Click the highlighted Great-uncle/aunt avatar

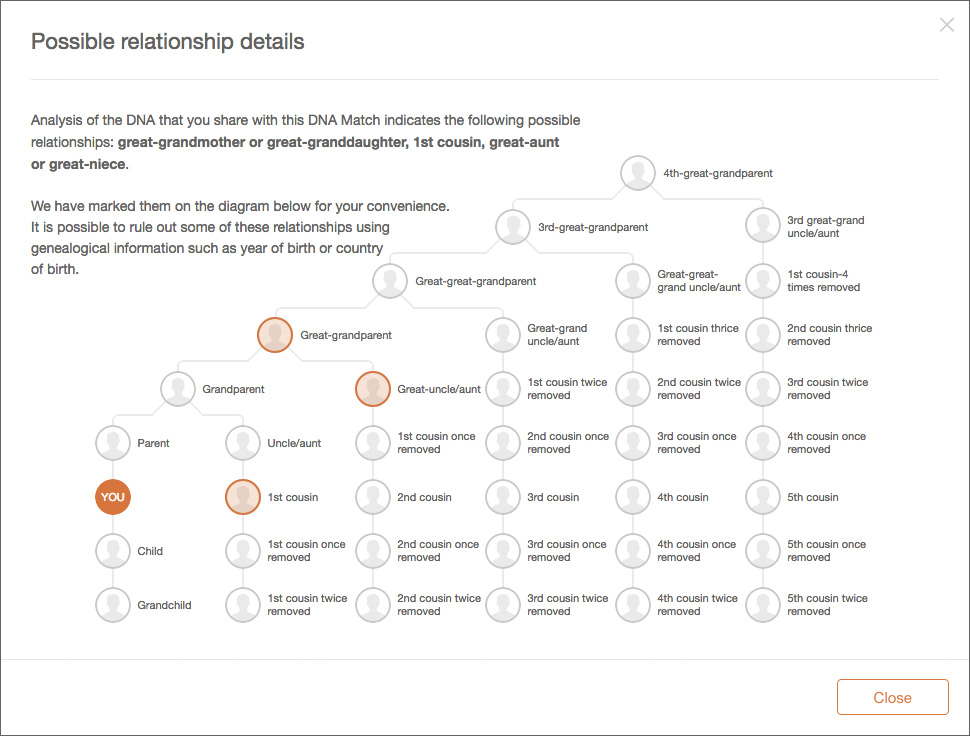pos(372,389)
